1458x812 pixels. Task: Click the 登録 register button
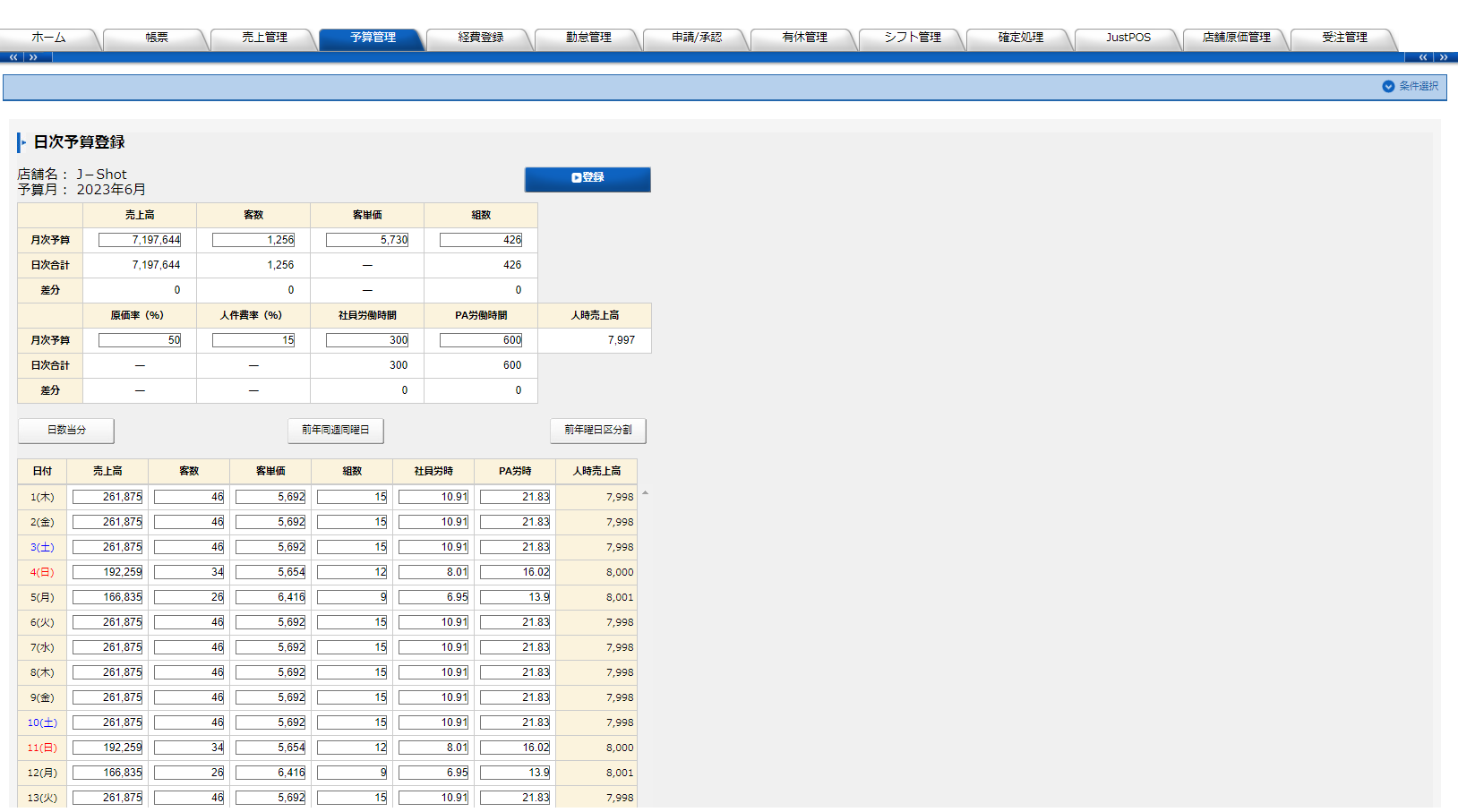[x=587, y=178]
